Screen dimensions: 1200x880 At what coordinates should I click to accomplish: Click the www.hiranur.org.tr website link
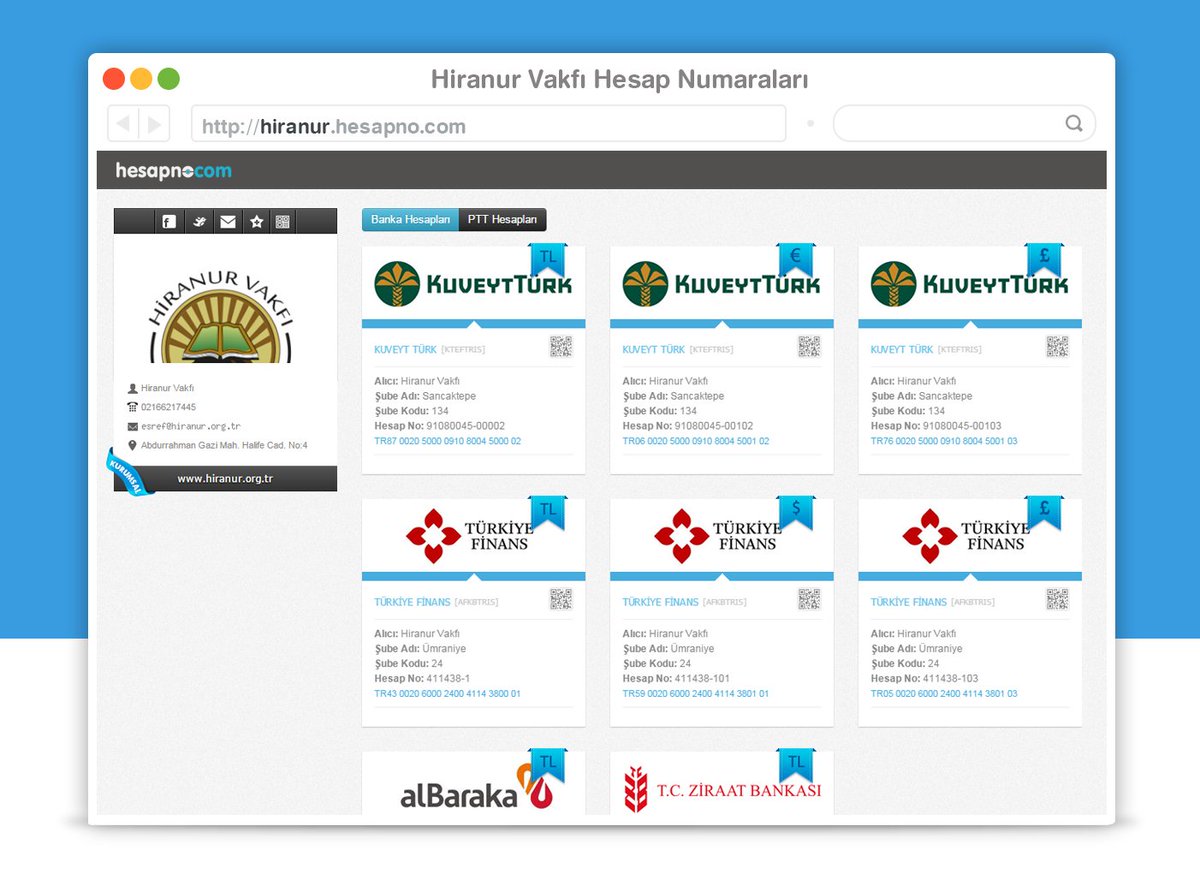click(225, 479)
